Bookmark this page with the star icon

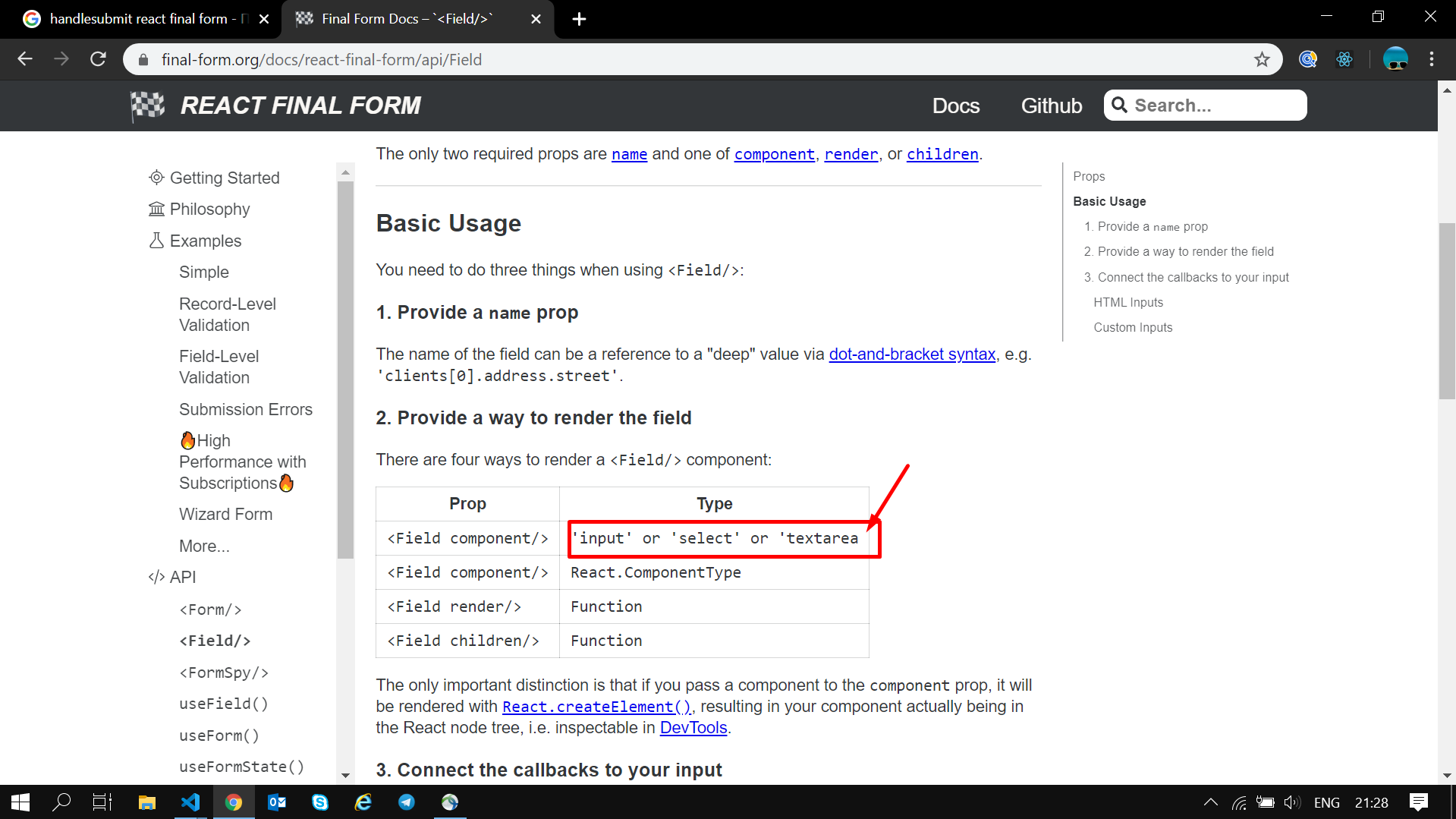1262,59
